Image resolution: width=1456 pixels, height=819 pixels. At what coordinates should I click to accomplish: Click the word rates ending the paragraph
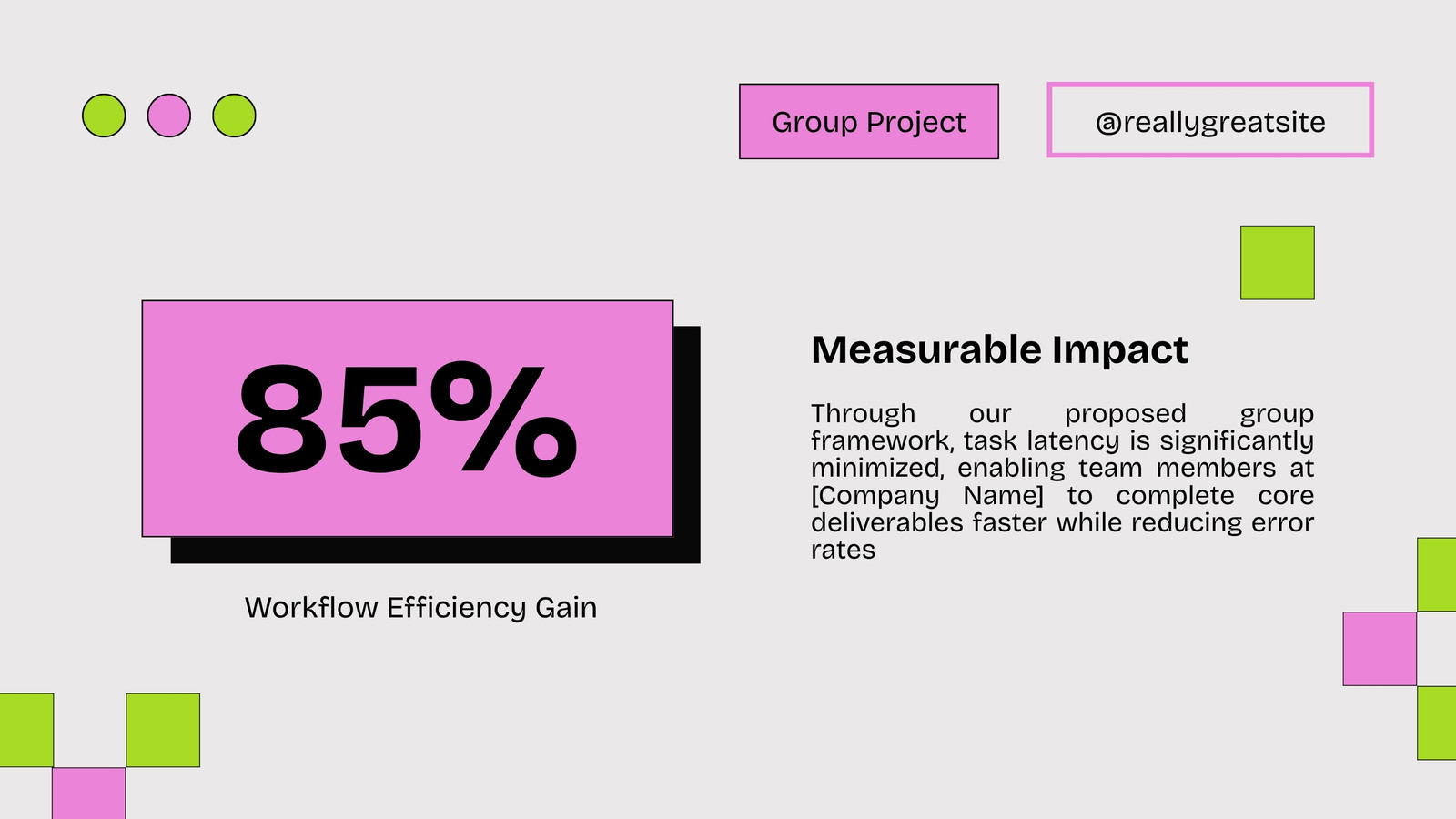(x=843, y=551)
